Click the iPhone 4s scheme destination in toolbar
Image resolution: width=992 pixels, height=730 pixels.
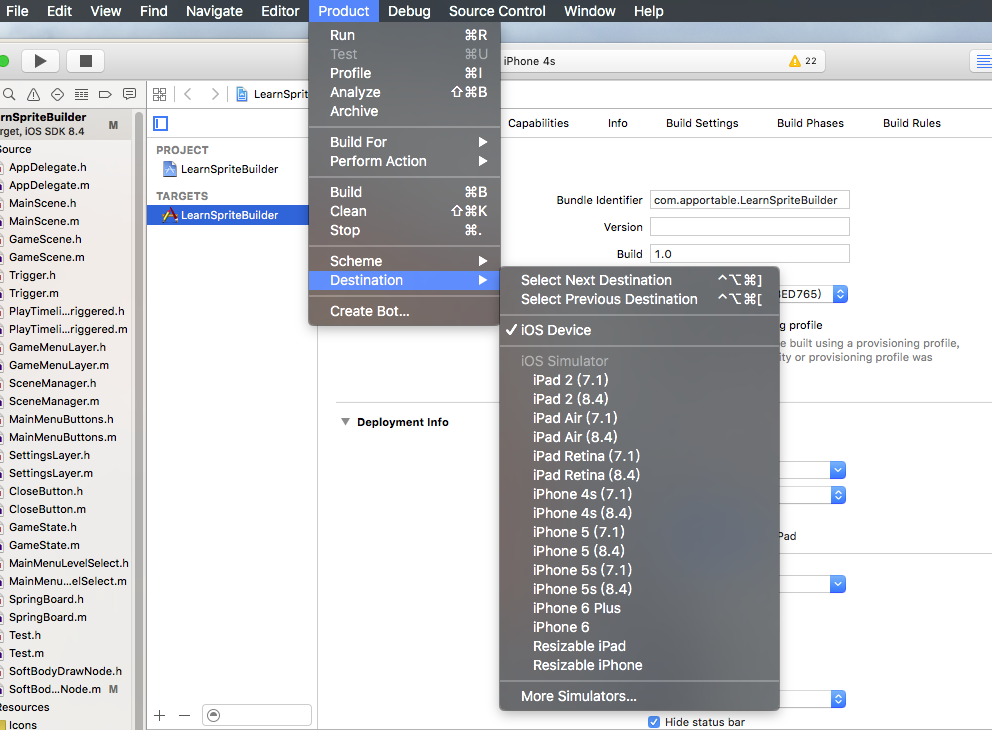[530, 61]
